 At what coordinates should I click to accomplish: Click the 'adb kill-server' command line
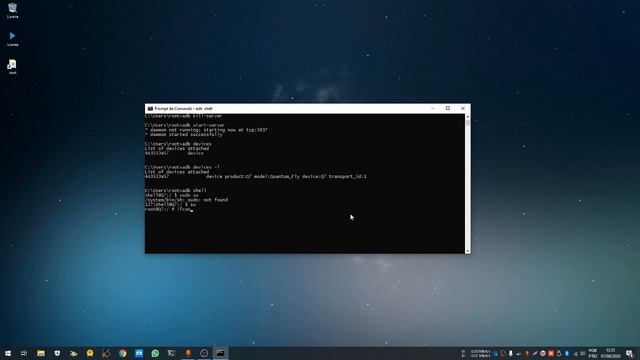pos(183,116)
